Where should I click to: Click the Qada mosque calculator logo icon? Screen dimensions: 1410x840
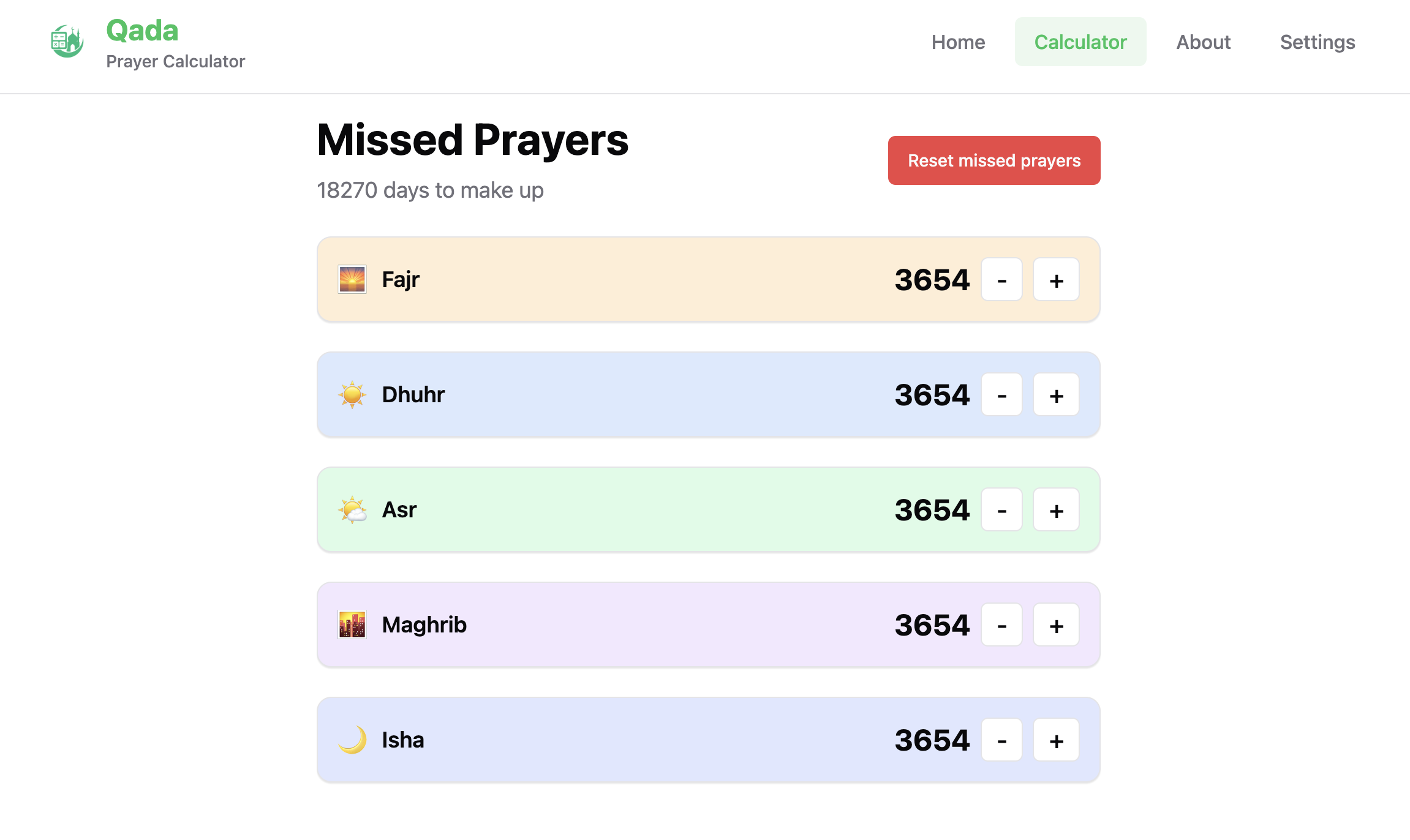(x=67, y=42)
